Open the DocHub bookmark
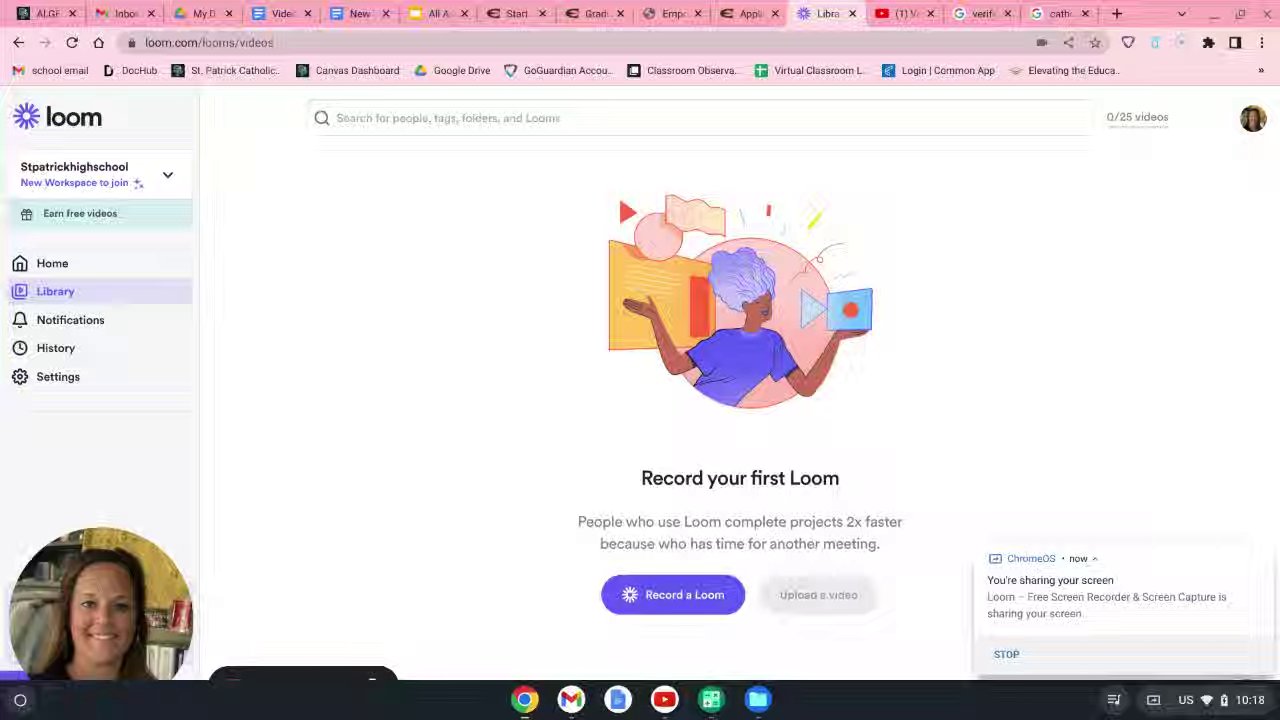Screen dimensions: 1280x720 click(130, 71)
